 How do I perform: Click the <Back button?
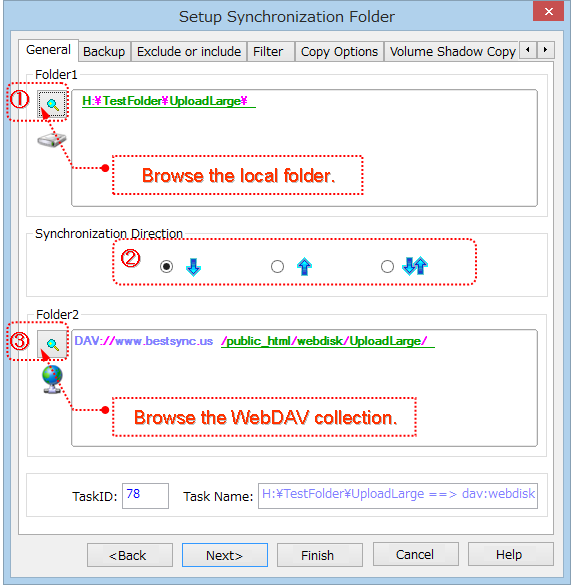[x=130, y=555]
